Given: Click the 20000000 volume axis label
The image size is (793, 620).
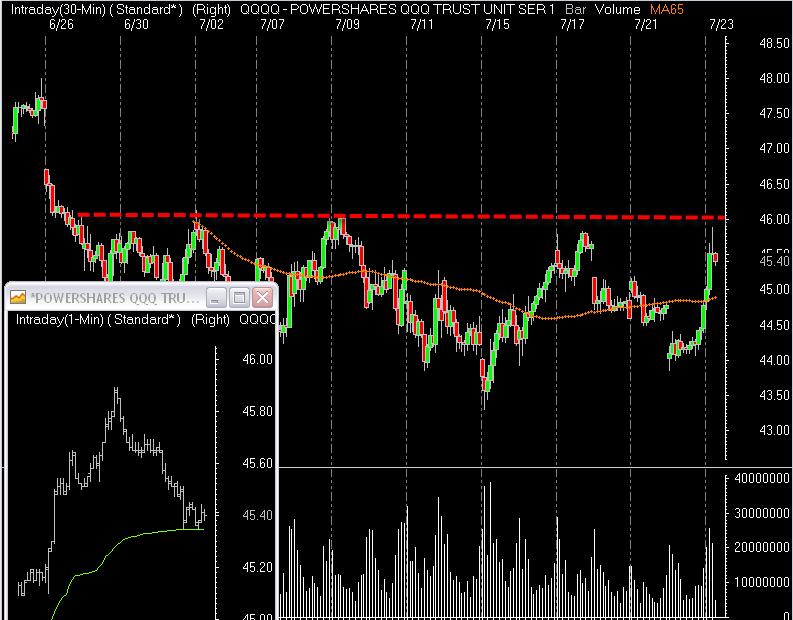Looking at the screenshot, I should coord(761,547).
